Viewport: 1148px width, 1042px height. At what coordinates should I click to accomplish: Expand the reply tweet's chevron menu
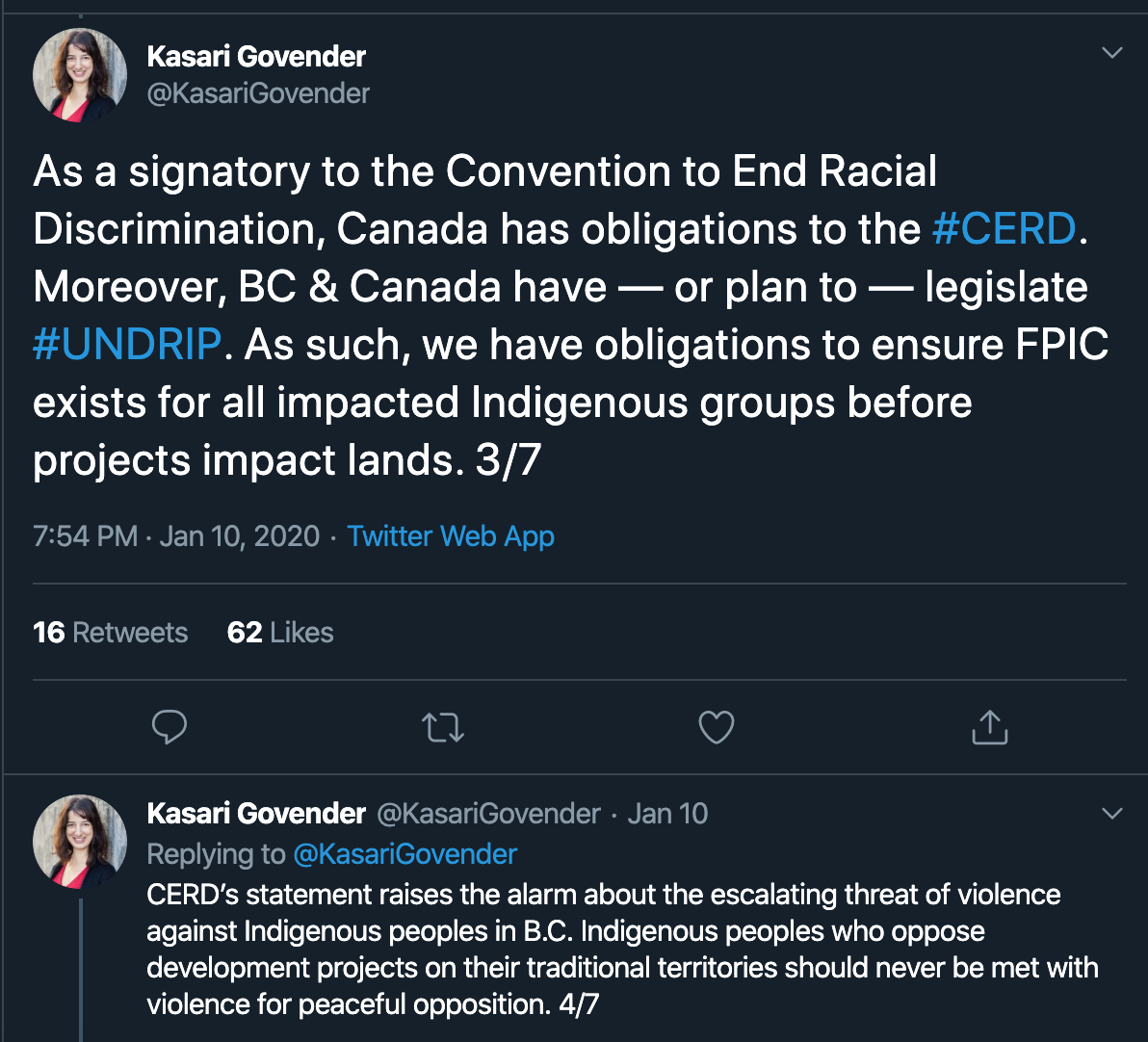[1112, 814]
